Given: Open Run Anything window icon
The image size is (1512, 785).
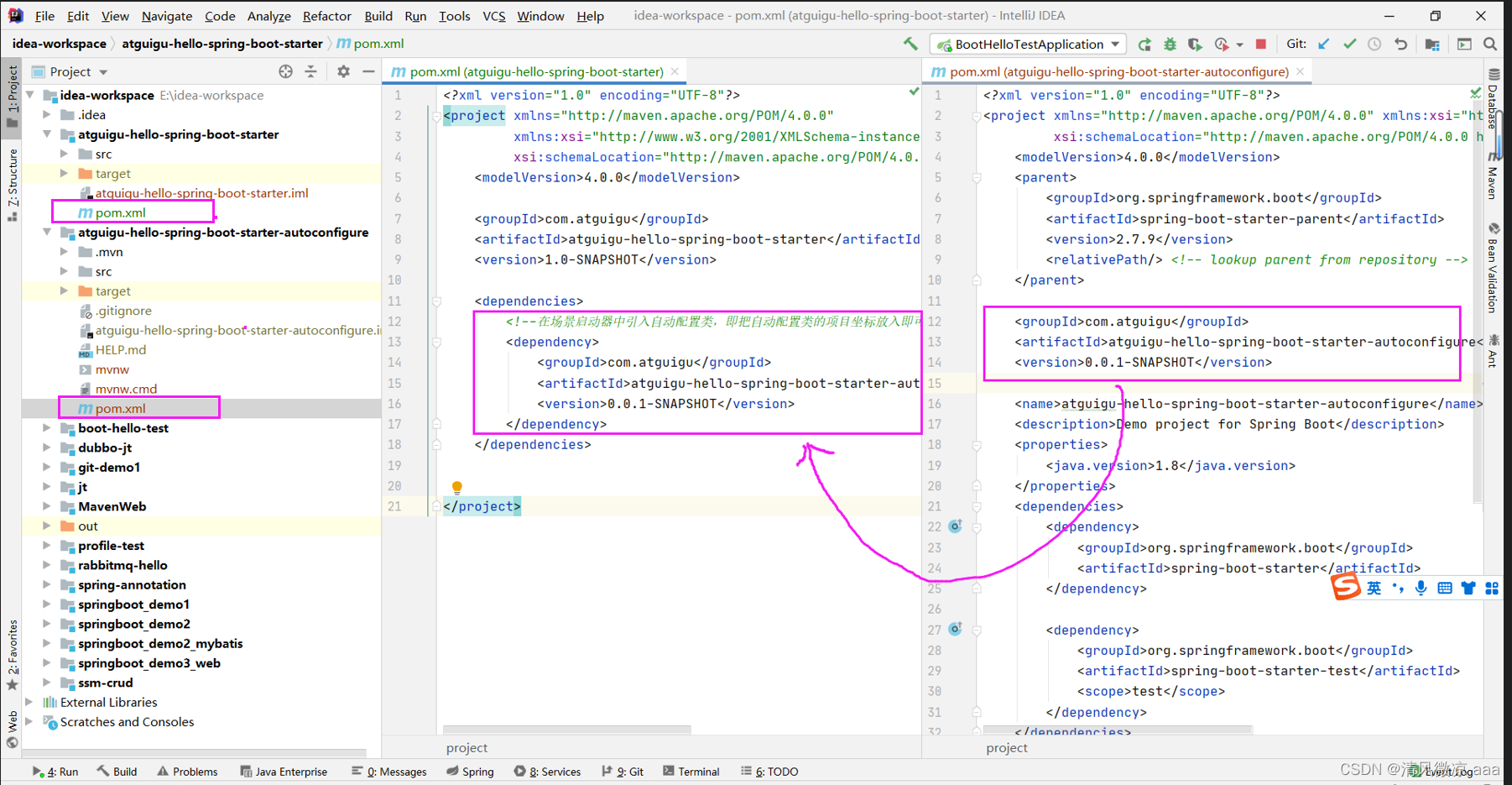Looking at the screenshot, I should click(x=1464, y=44).
